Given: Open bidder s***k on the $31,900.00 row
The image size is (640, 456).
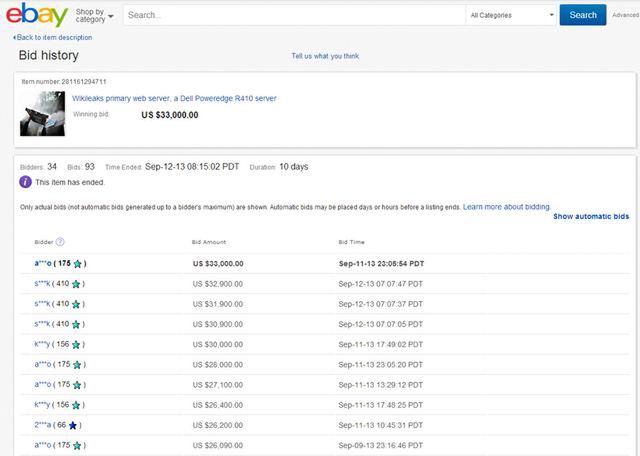Looking at the screenshot, I should 42,304.
